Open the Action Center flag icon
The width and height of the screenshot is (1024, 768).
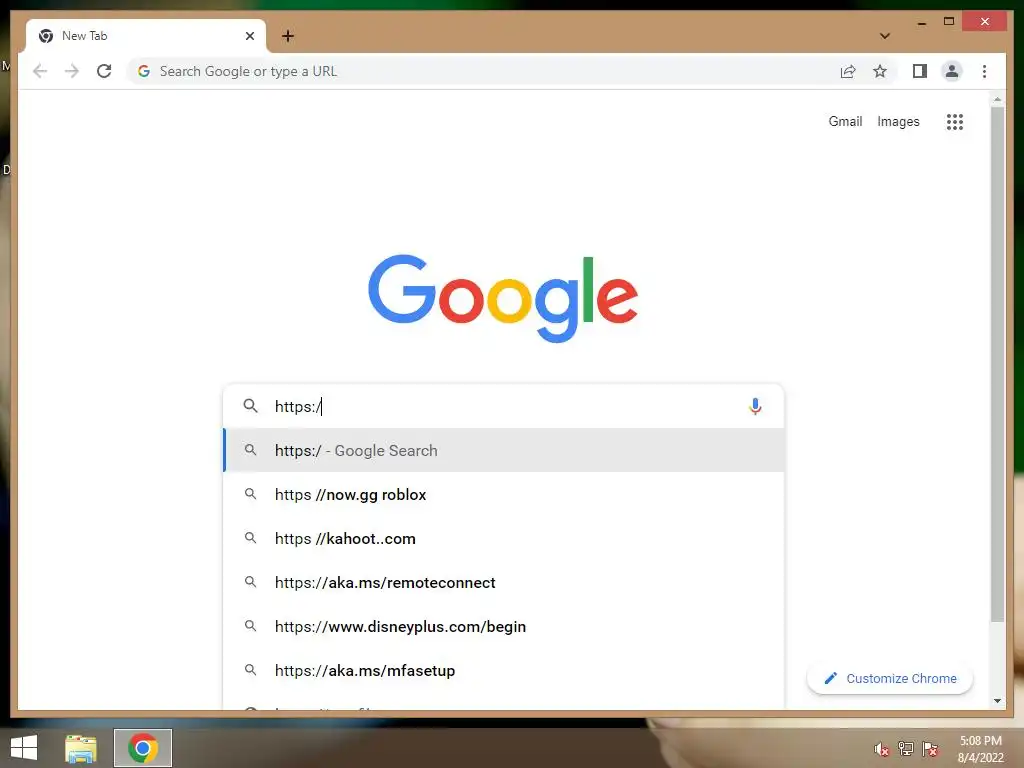coord(930,749)
